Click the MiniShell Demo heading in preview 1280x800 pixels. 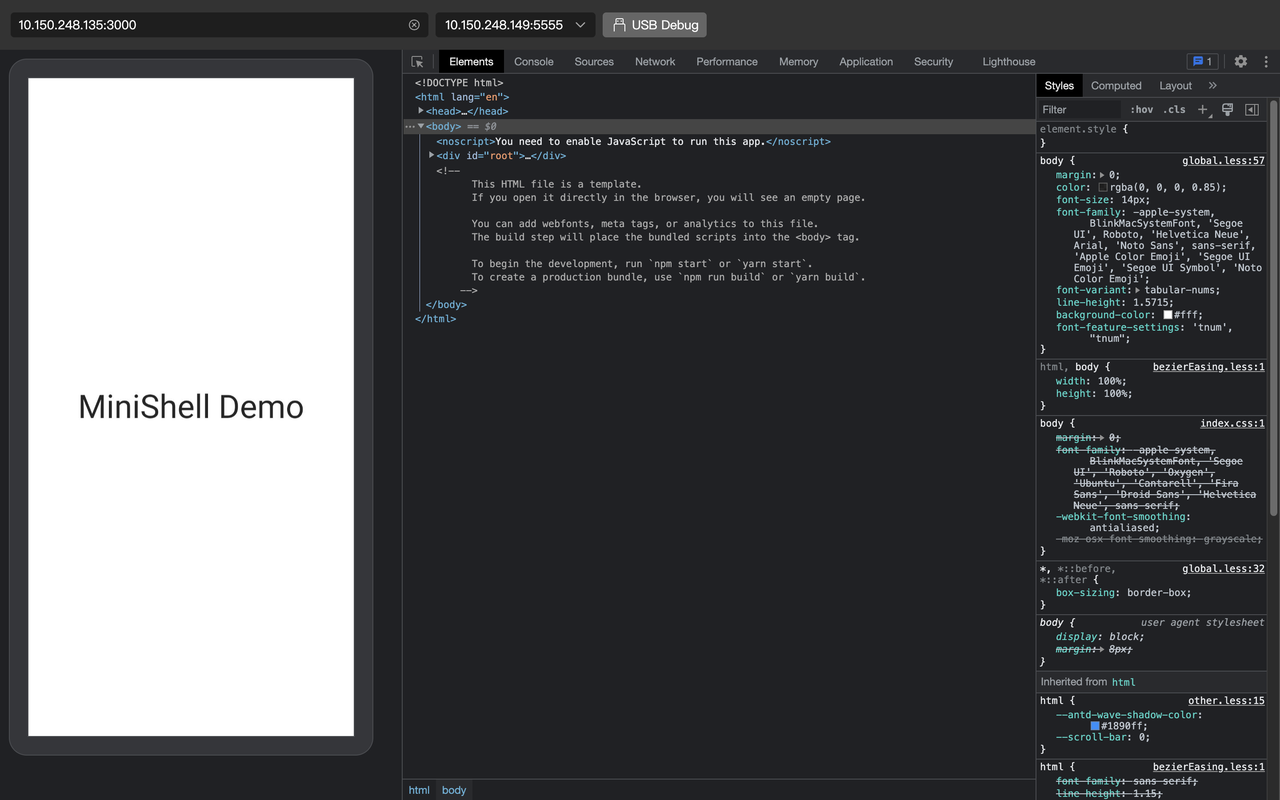tap(191, 407)
